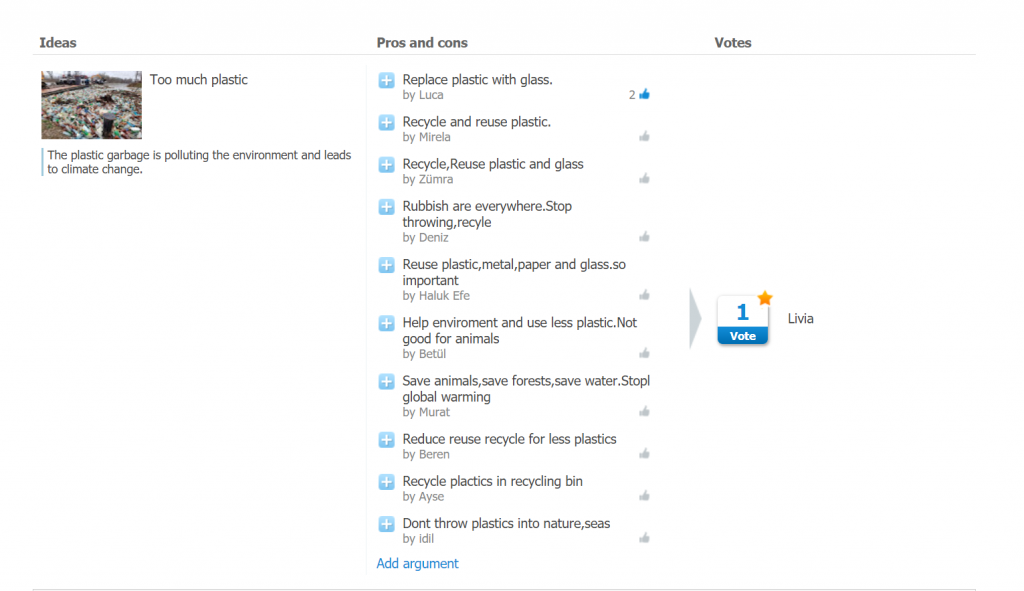The height and width of the screenshot is (591, 1024).
Task: Toggle thumbs up on Mirela's argument
Action: 644,137
